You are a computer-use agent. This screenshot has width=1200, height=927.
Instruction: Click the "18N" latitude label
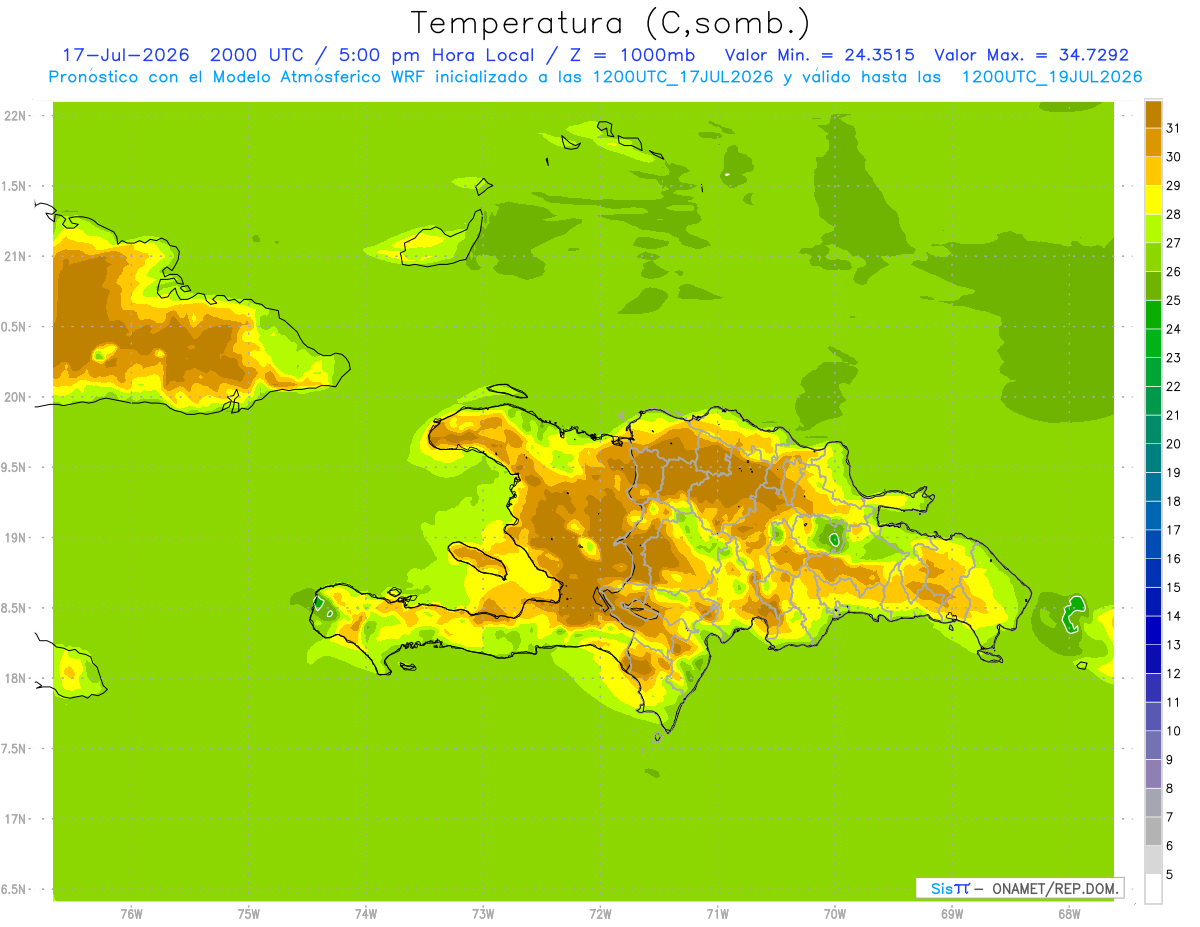(x=16, y=678)
